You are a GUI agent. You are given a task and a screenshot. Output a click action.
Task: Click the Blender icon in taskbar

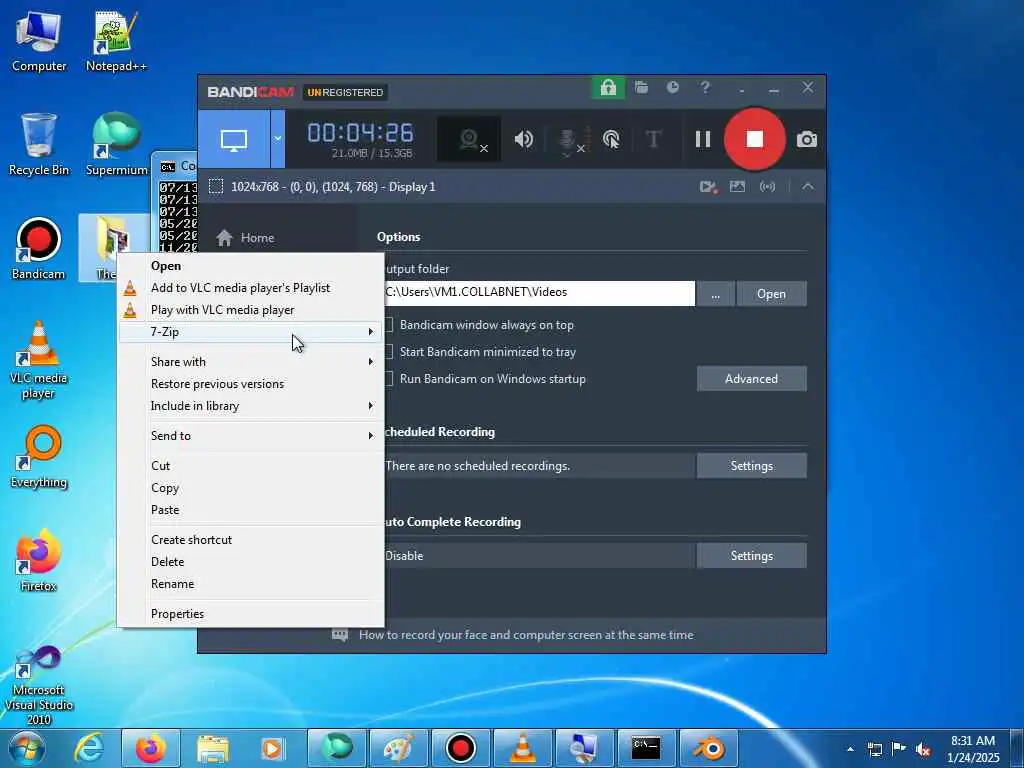[709, 748]
